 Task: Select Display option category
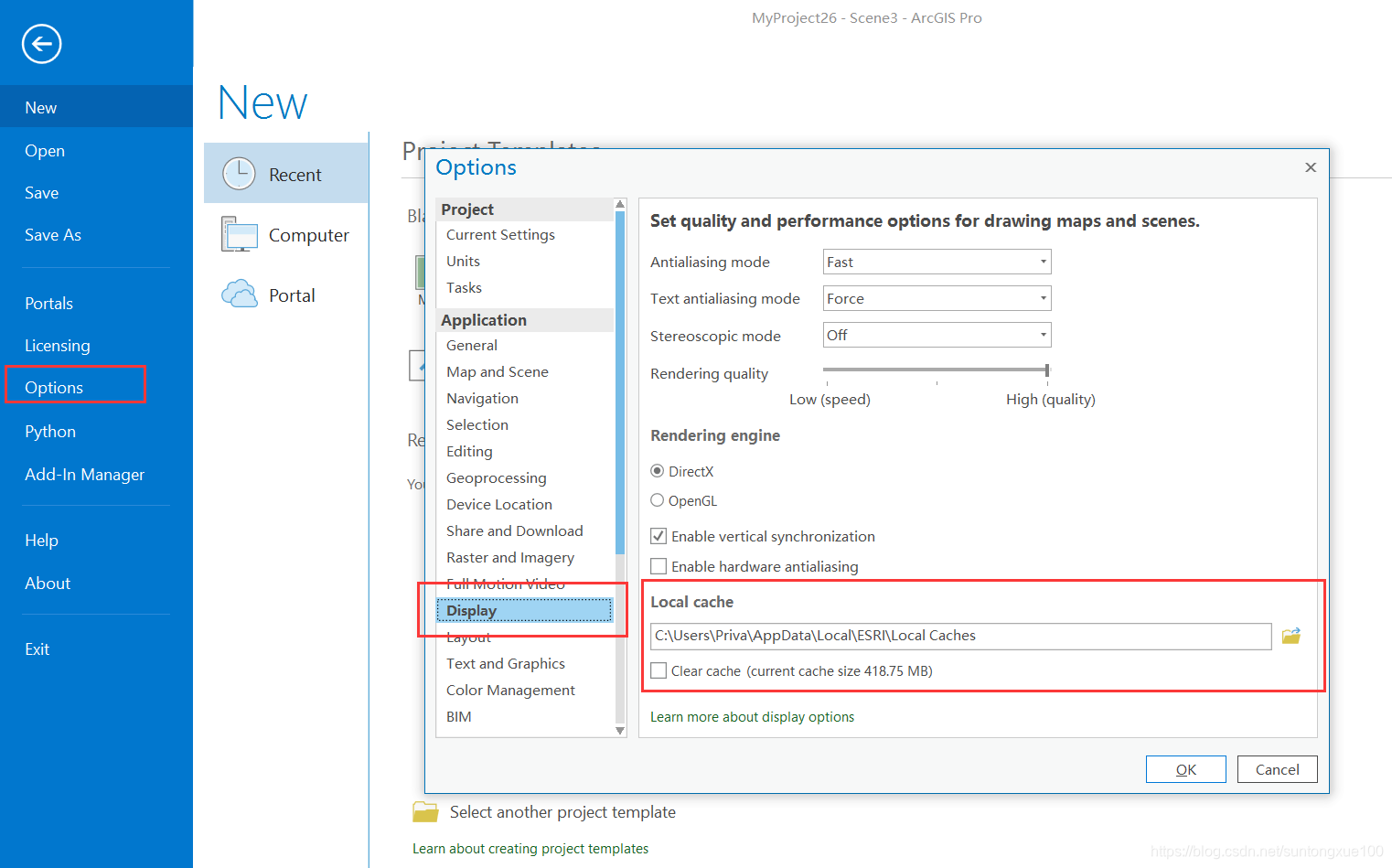pos(525,611)
